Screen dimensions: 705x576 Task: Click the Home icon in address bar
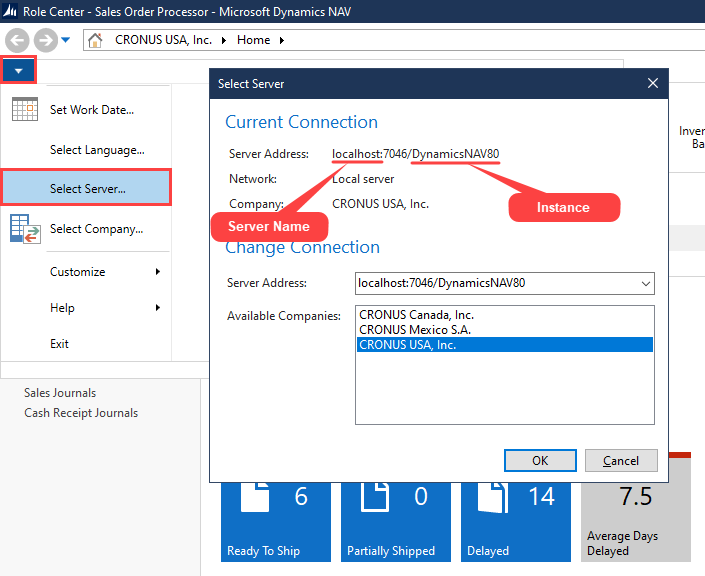95,40
